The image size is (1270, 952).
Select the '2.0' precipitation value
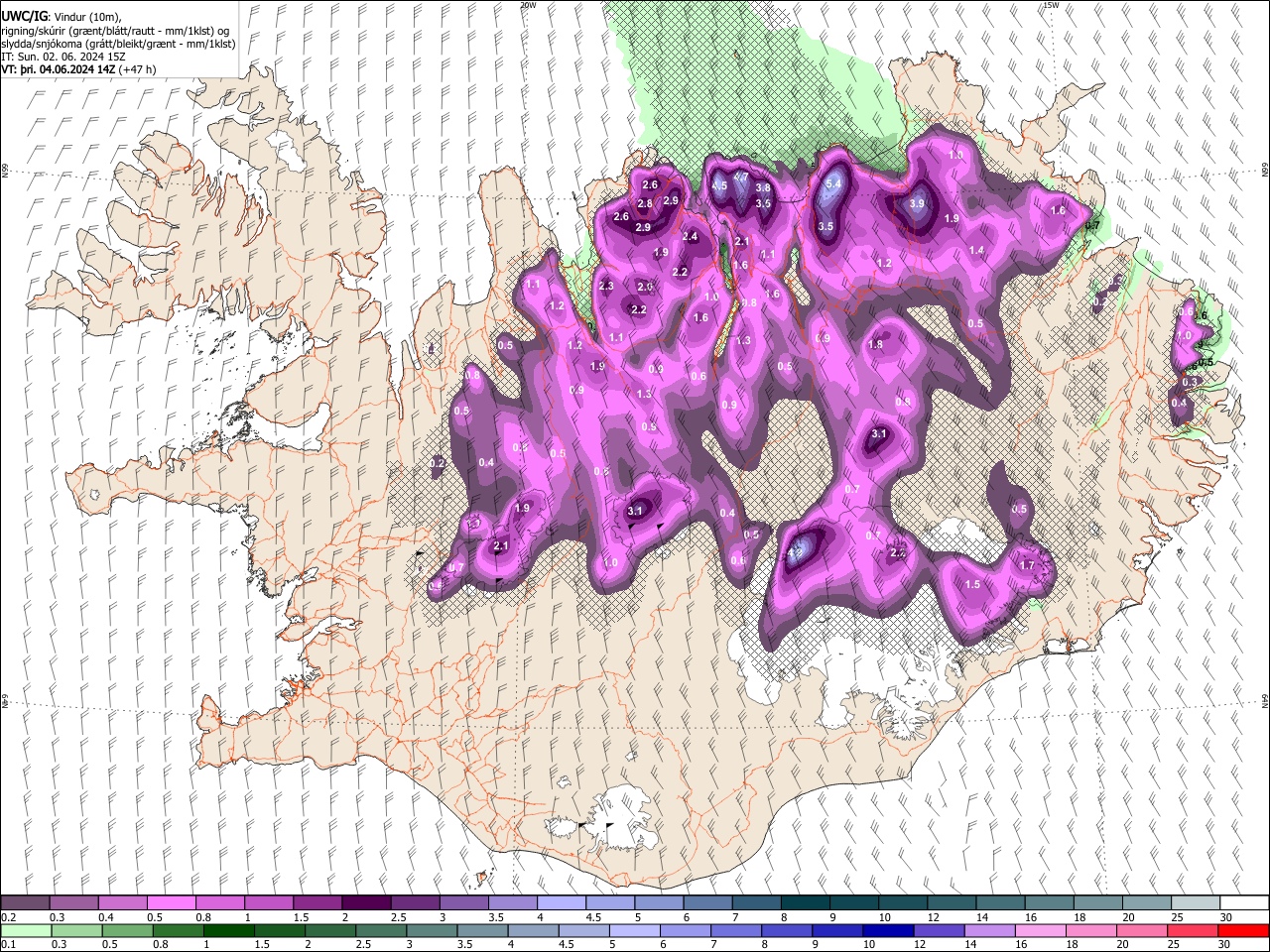[x=645, y=287]
